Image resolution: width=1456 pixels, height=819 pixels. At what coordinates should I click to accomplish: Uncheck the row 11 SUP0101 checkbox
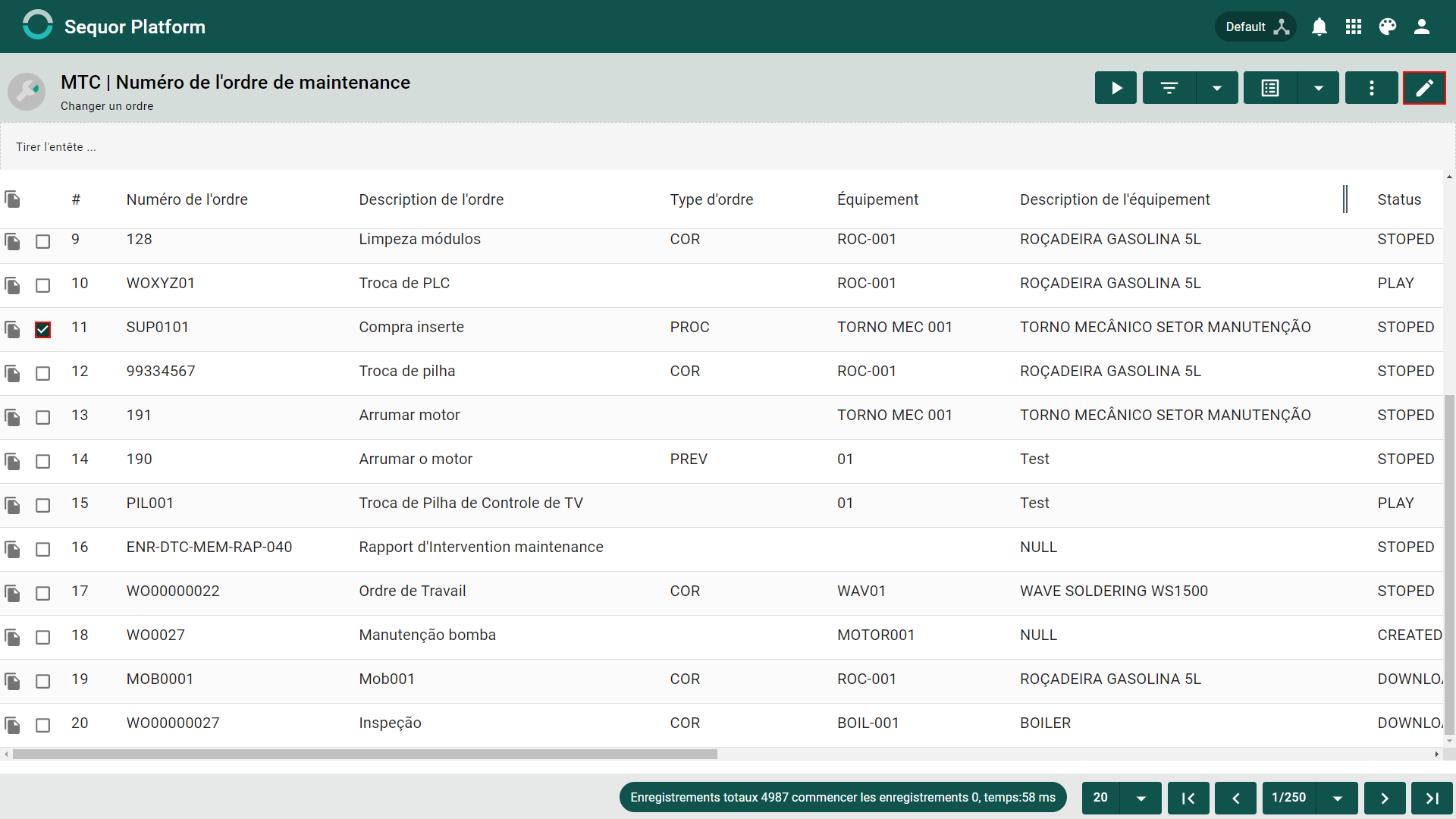(x=43, y=329)
